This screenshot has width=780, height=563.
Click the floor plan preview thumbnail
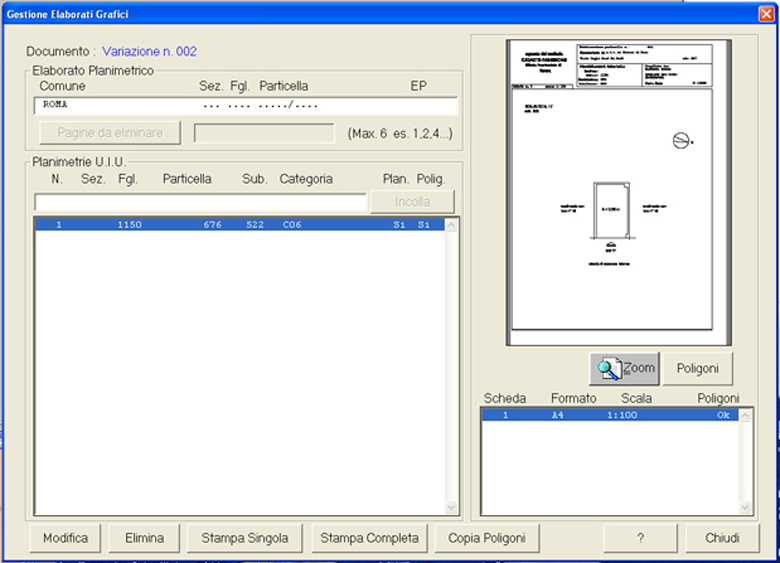618,192
